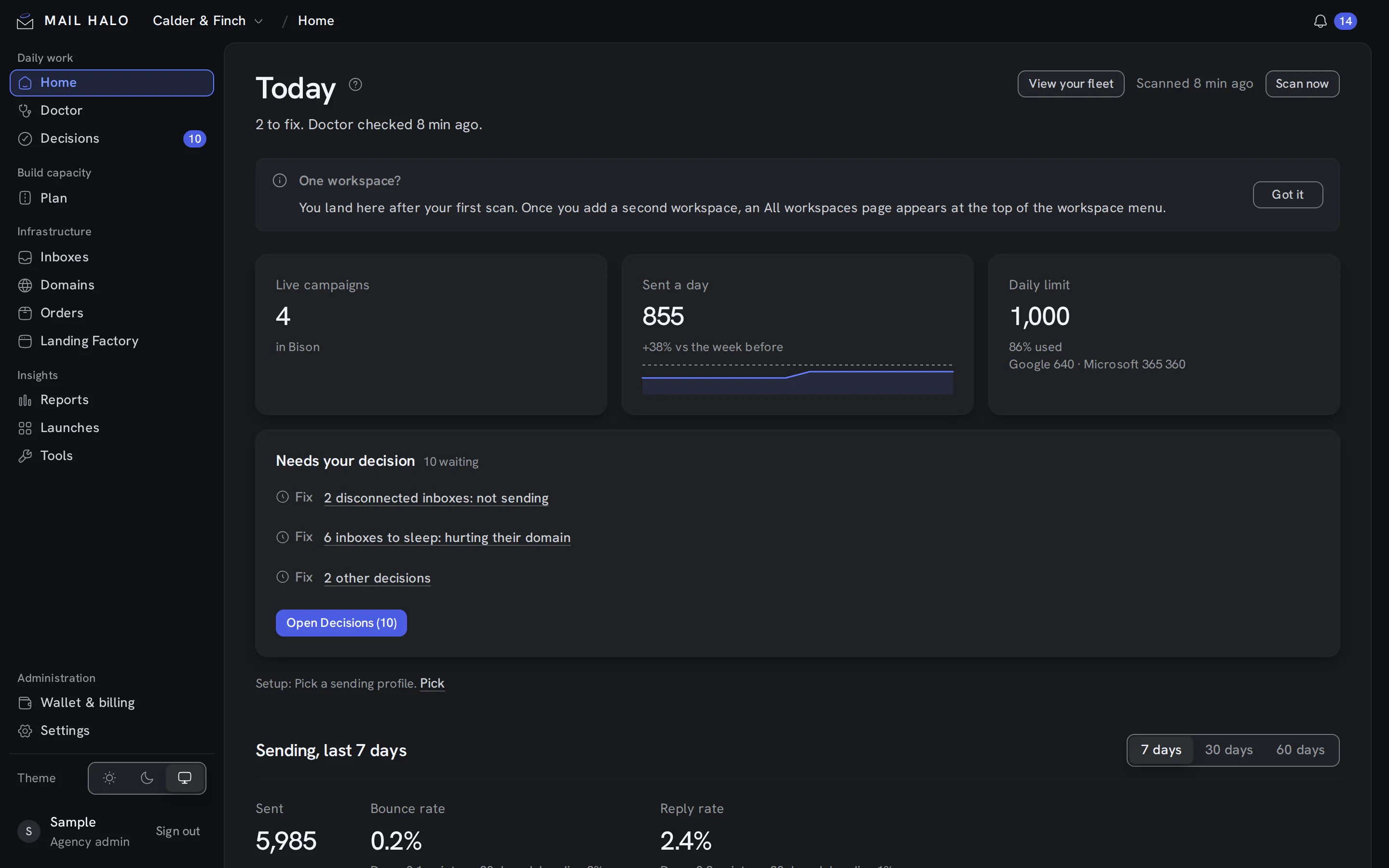
Task: Open Tools page
Action: [x=112, y=456]
